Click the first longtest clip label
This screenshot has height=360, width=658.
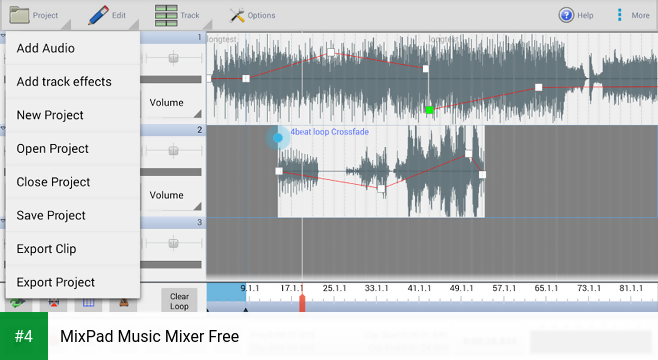[x=222, y=39]
